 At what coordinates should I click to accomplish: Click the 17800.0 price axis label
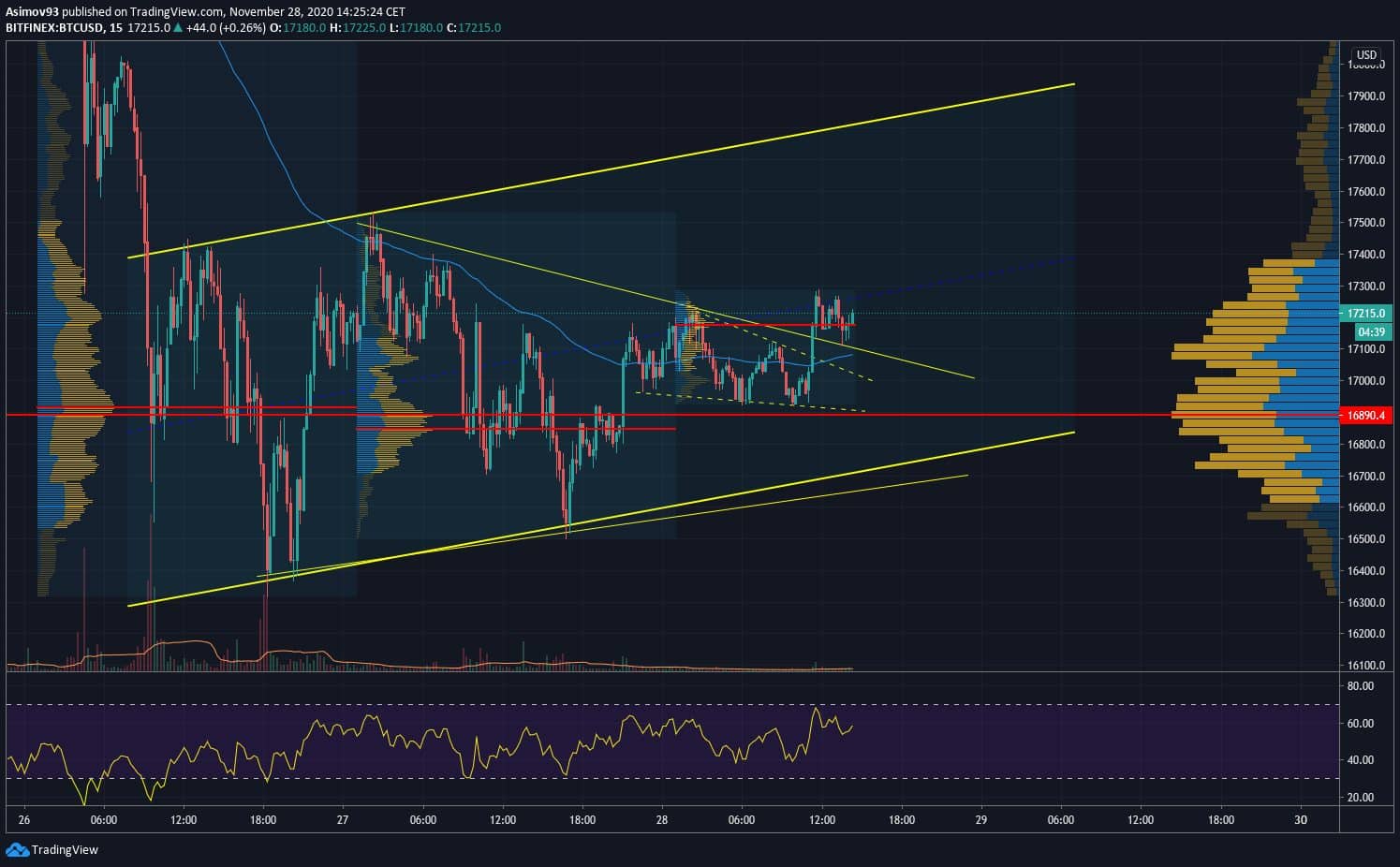1366,128
